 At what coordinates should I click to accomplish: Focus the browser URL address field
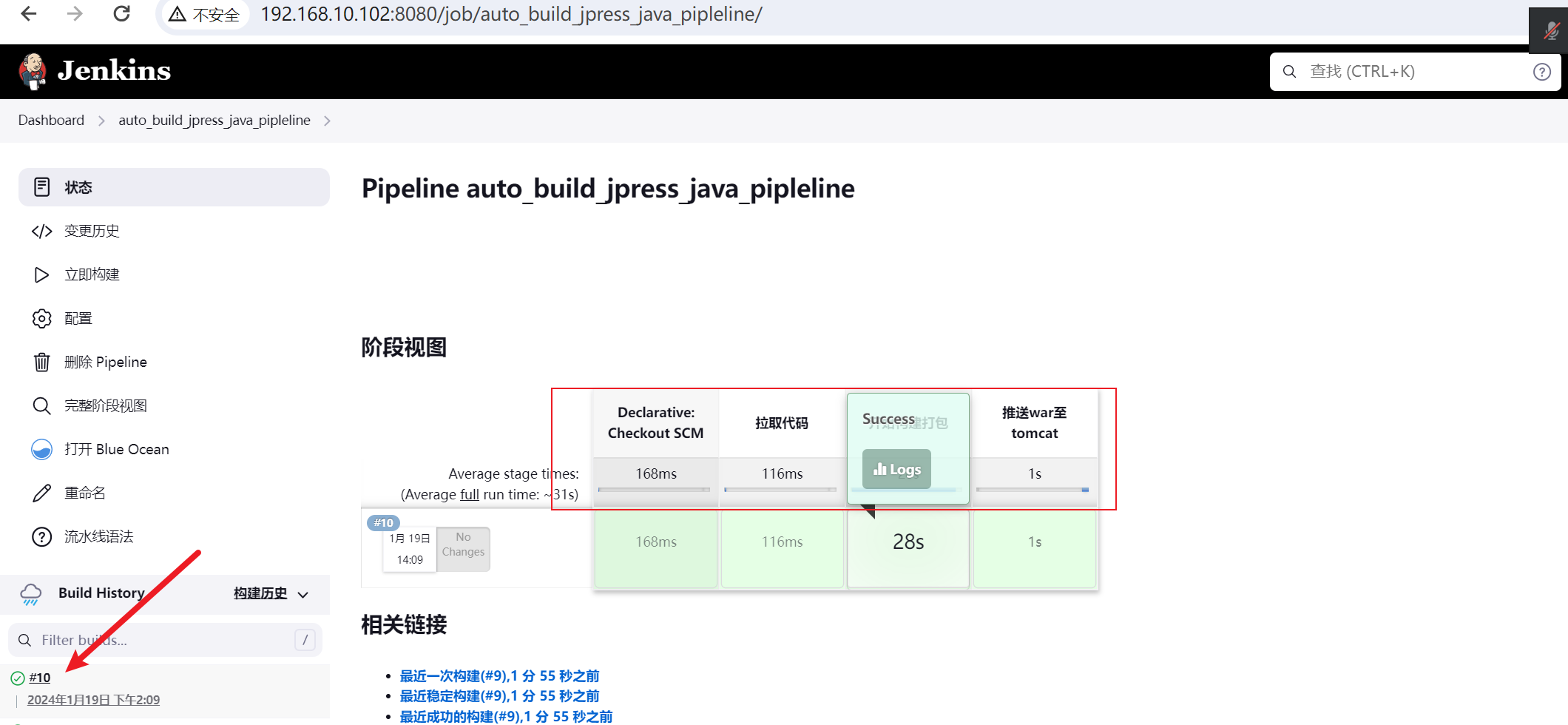point(511,14)
